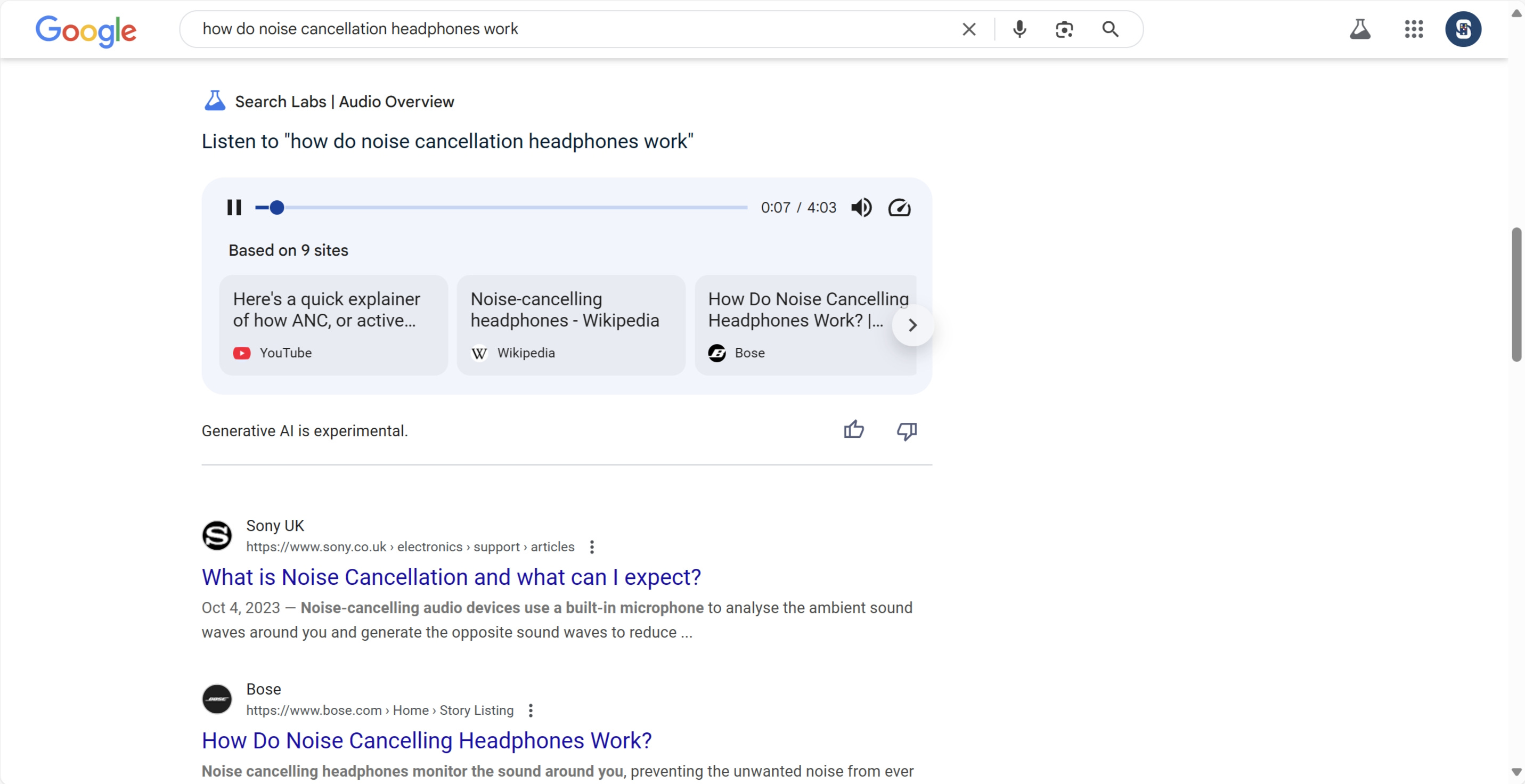Start voice search with microphone

1020,29
